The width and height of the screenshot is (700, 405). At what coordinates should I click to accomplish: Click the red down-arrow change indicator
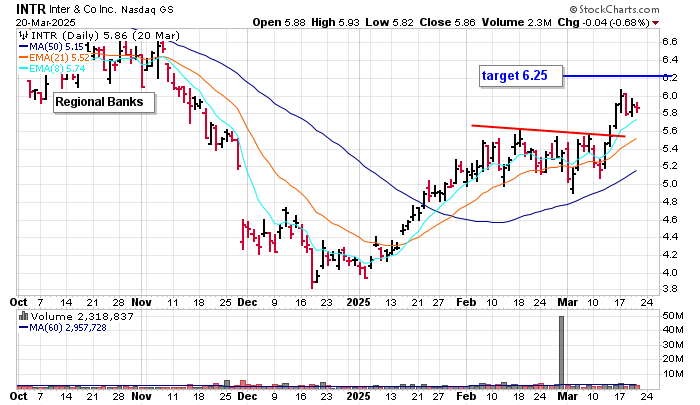(655, 23)
